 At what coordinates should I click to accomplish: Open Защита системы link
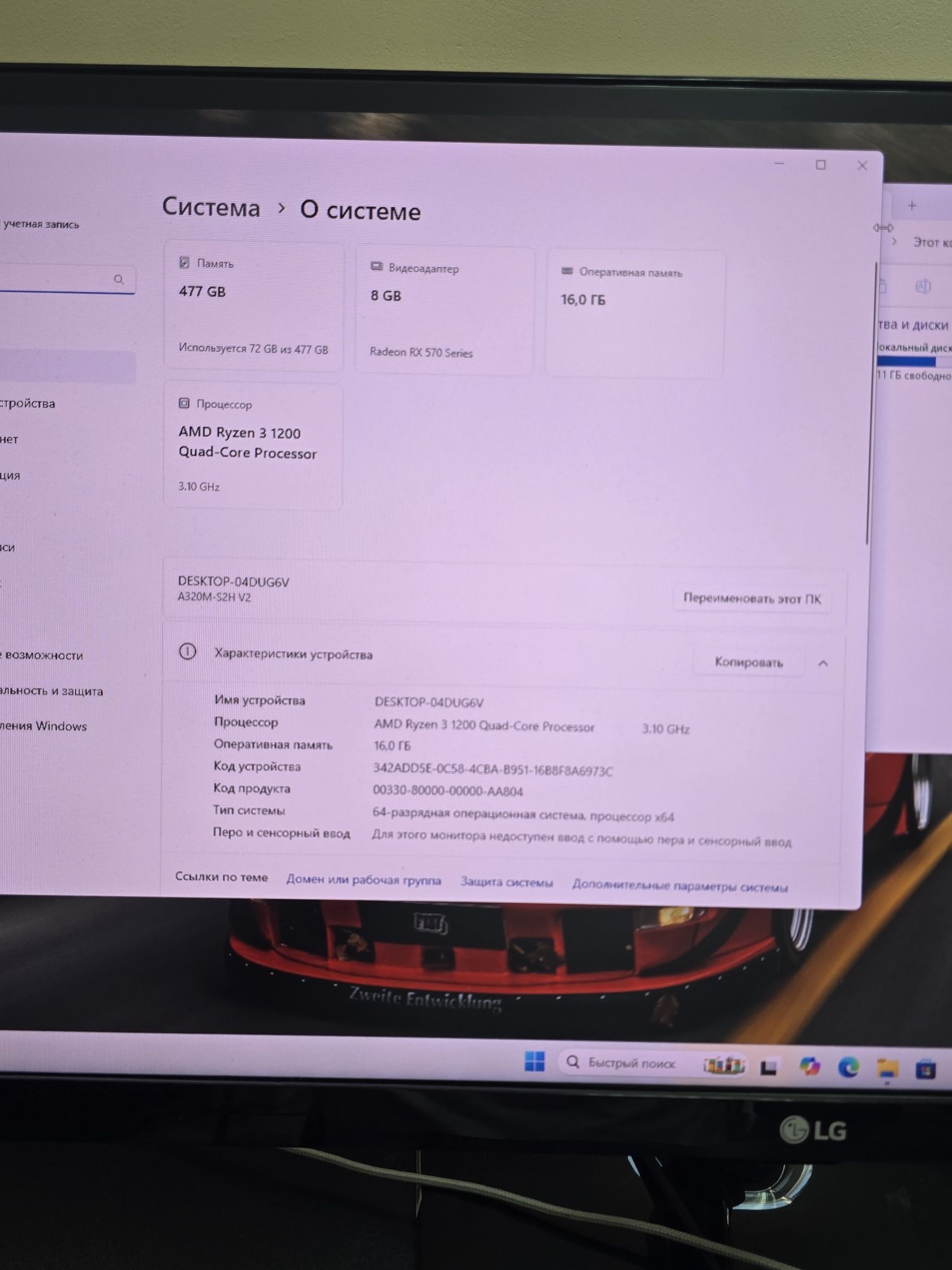coord(506,882)
